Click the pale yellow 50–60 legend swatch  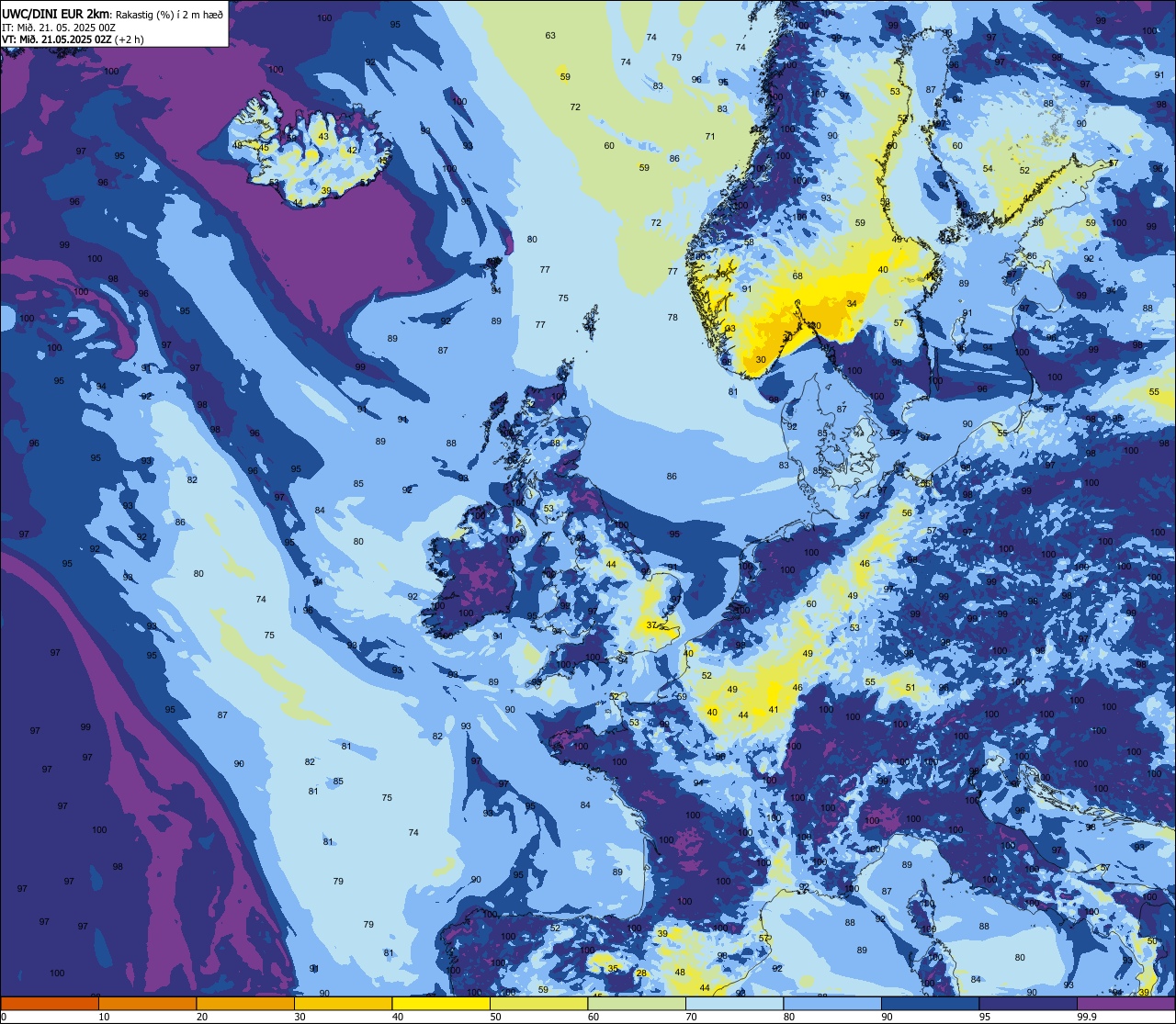click(538, 1003)
